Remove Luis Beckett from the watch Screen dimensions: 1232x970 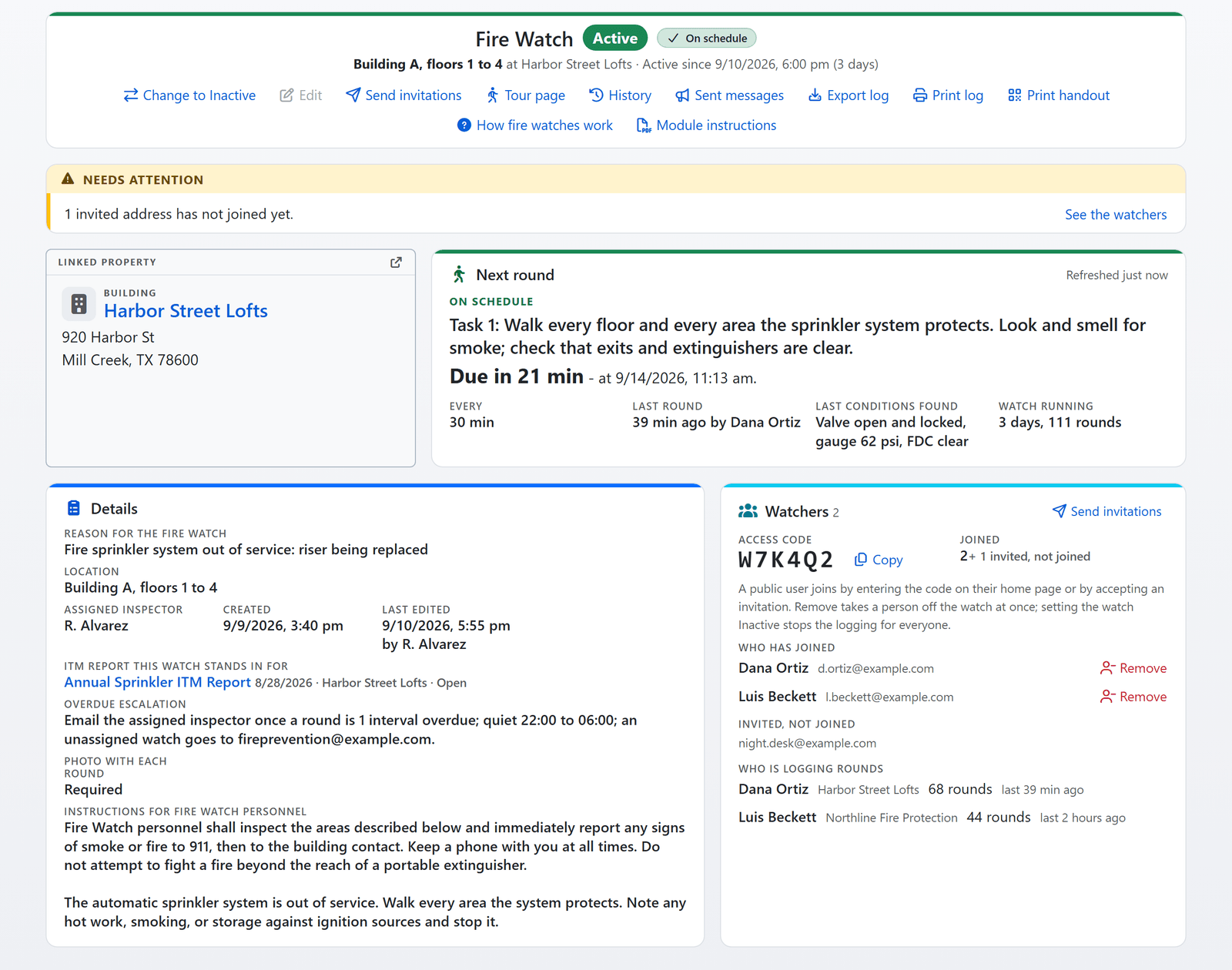[x=1133, y=697]
